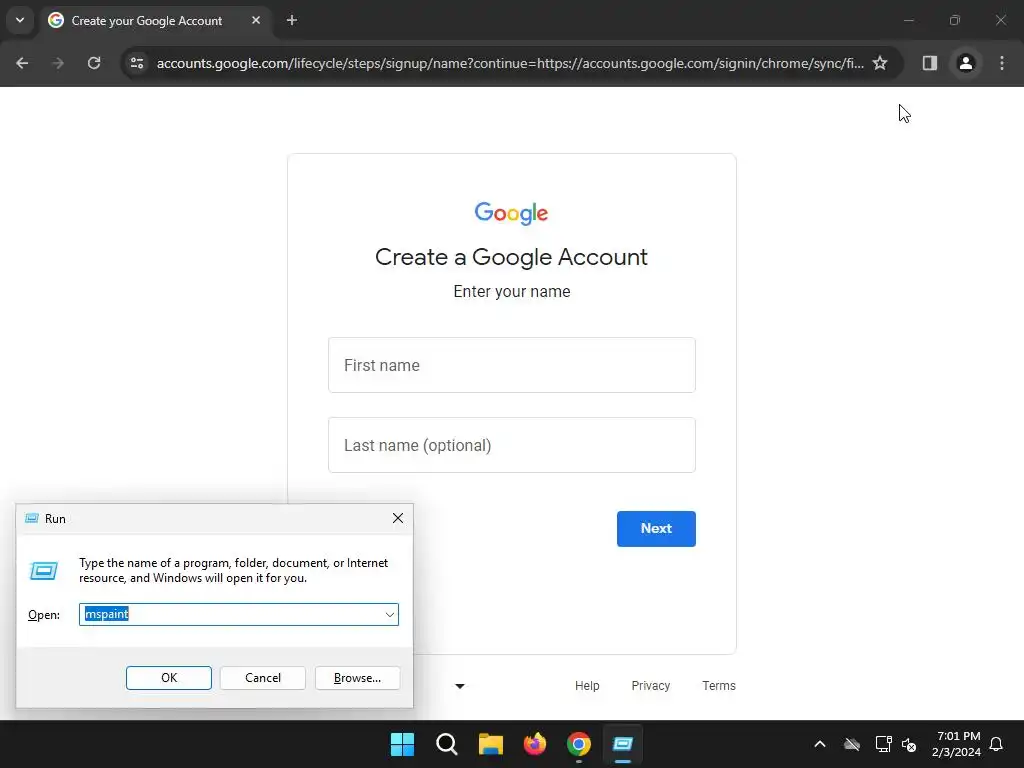Click the Google logo on signup card
The height and width of the screenshot is (768, 1024).
[x=511, y=213]
